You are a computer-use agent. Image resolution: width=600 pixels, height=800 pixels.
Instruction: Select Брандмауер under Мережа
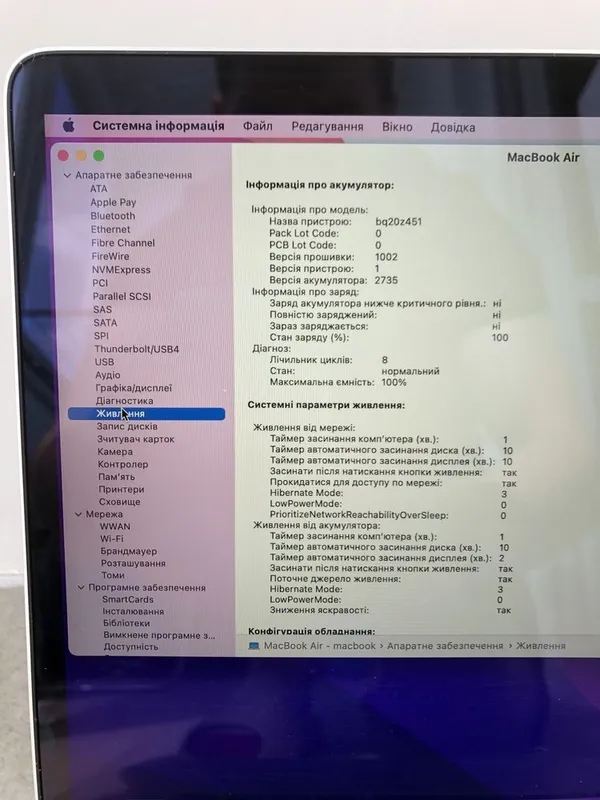[129, 552]
